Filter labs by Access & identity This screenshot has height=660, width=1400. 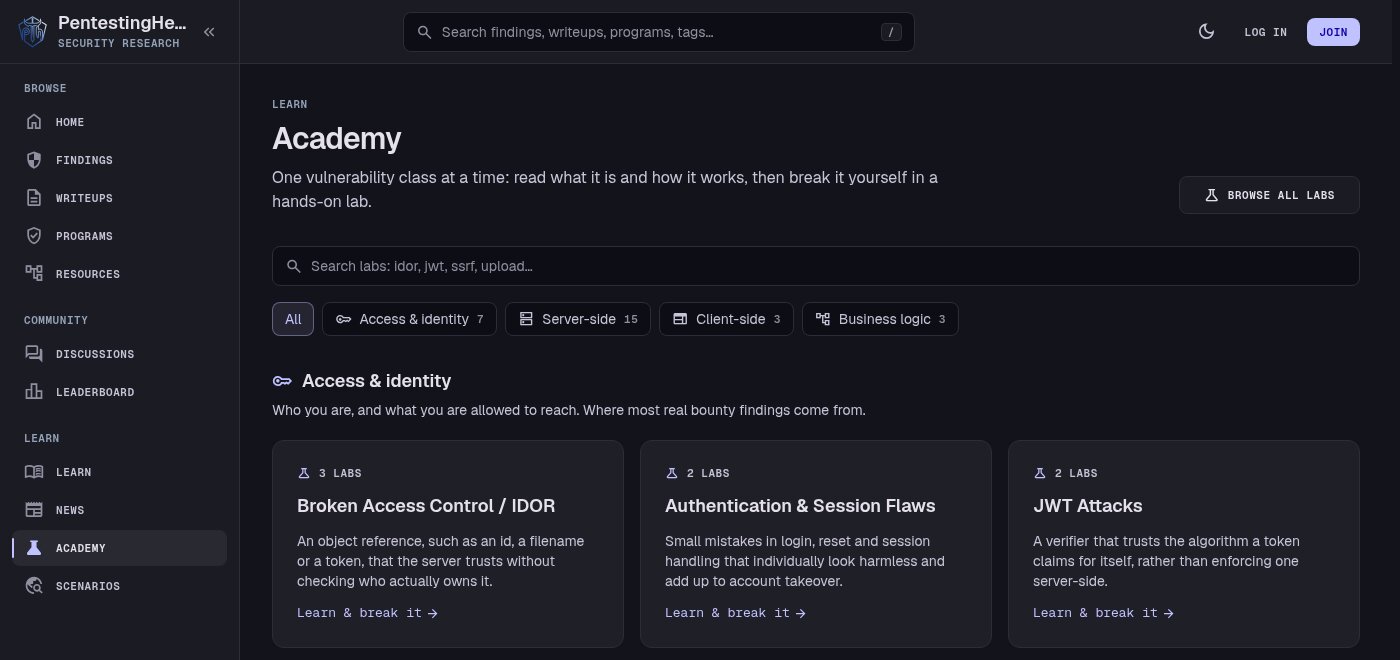pyautogui.click(x=409, y=319)
